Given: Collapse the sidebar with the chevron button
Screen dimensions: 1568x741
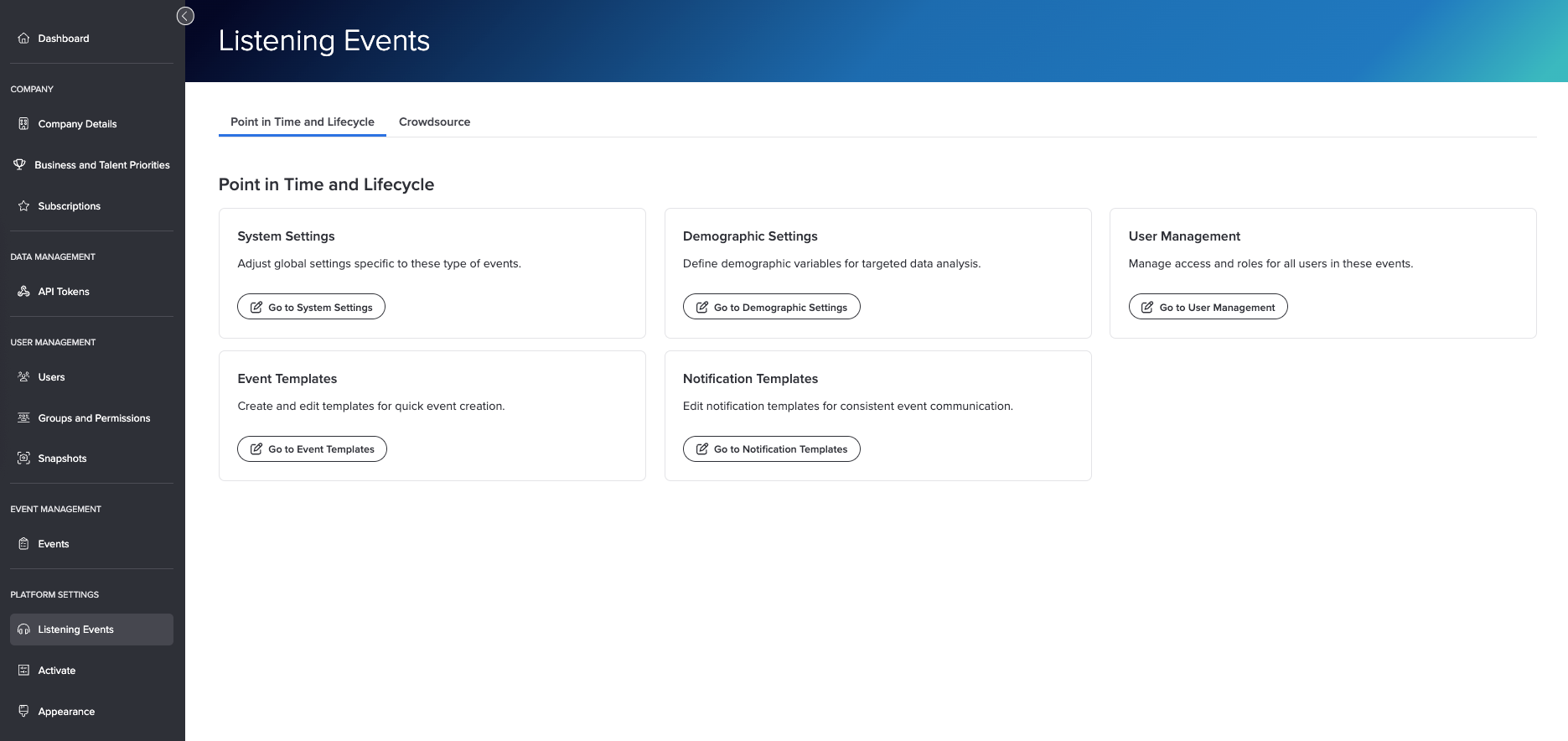Looking at the screenshot, I should 185,16.
